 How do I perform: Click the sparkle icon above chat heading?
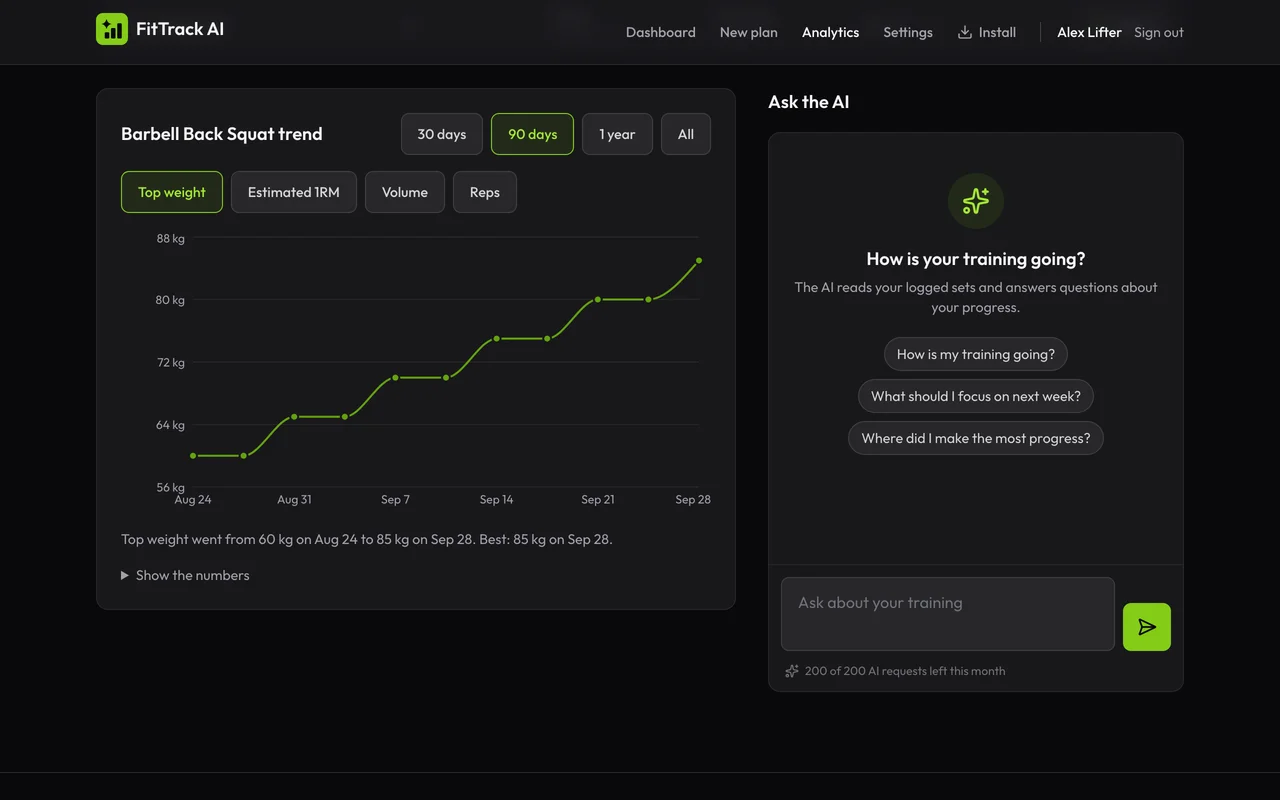point(976,201)
